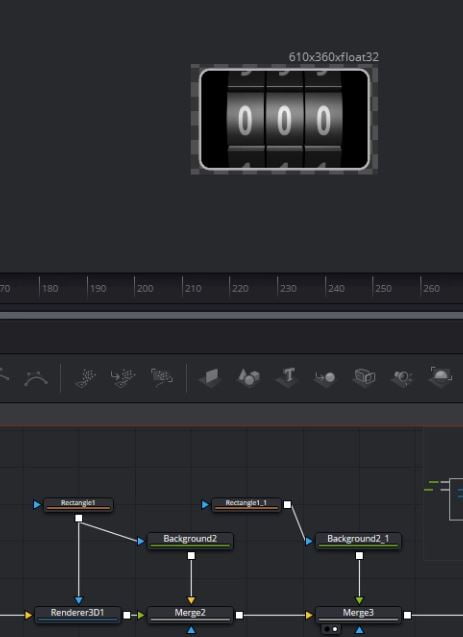This screenshot has height=637, width=463.
Task: Click the white output square of Rectangle1
Action: [x=79, y=518]
